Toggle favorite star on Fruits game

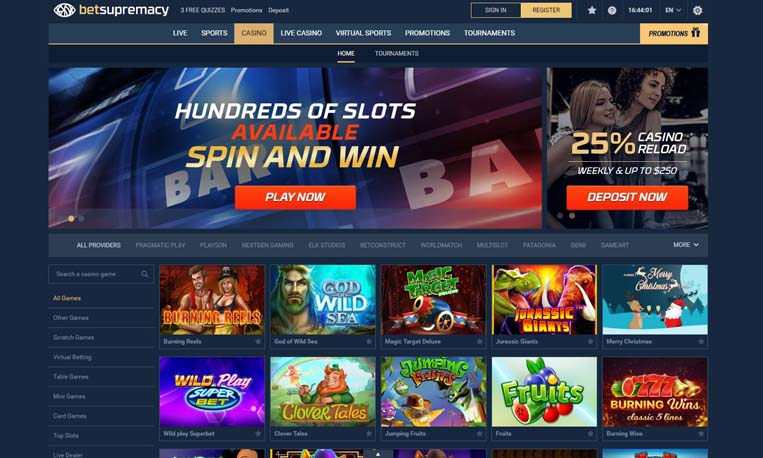590,434
